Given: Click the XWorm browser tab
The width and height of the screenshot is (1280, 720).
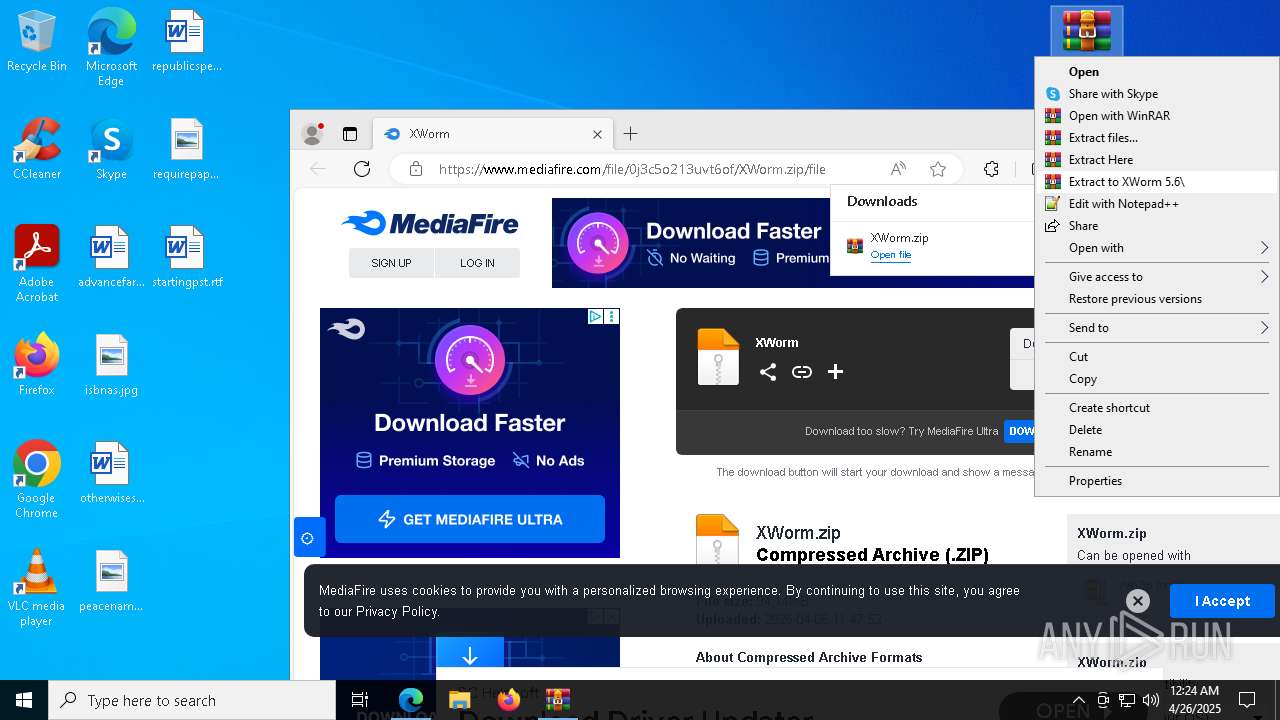Looking at the screenshot, I should click(492, 134).
